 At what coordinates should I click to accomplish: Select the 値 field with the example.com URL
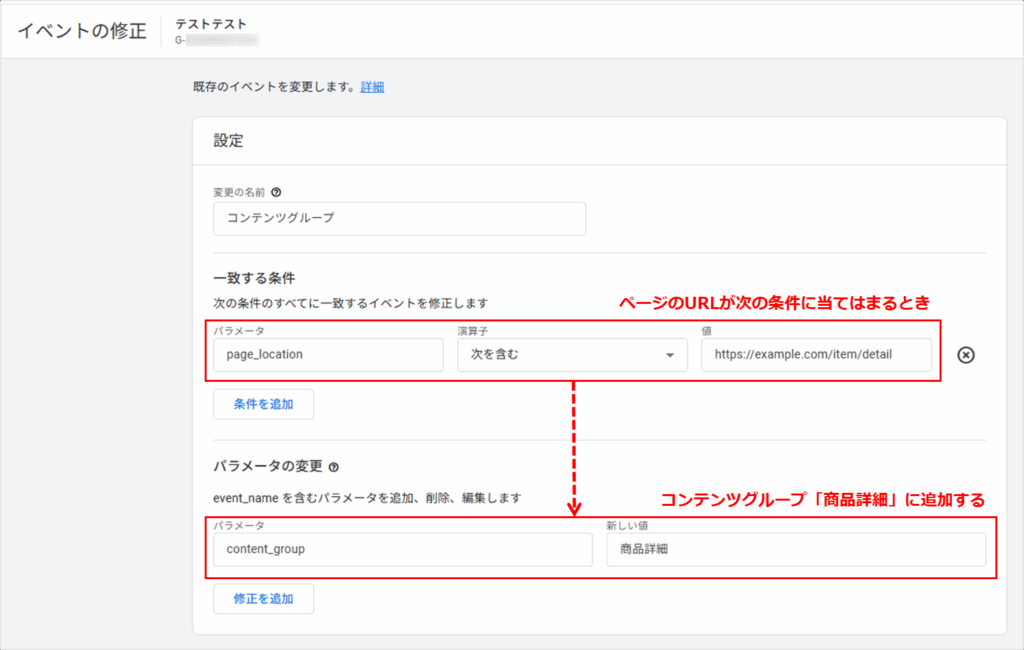pos(816,355)
